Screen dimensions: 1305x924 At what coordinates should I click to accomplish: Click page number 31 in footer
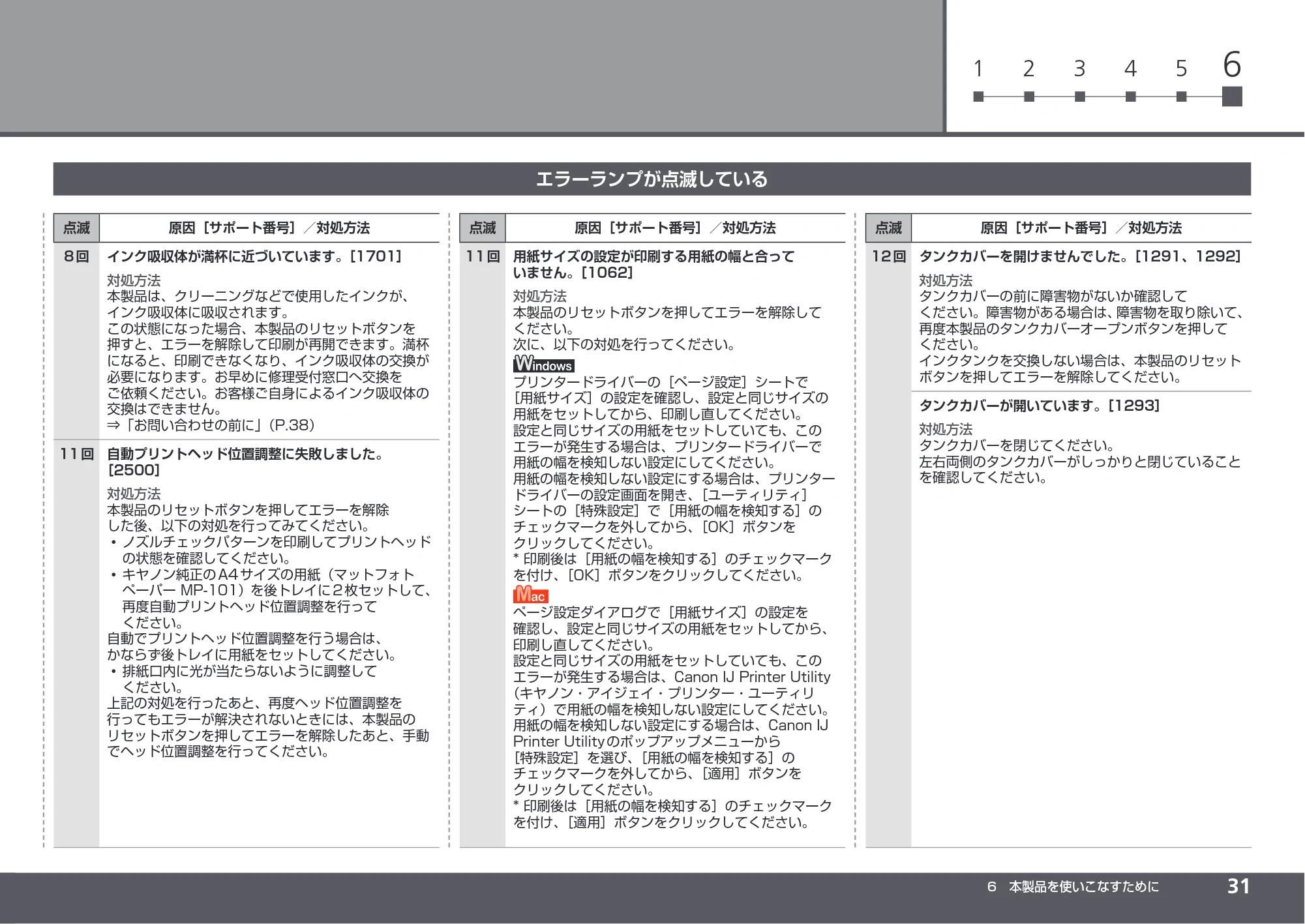(x=1238, y=886)
